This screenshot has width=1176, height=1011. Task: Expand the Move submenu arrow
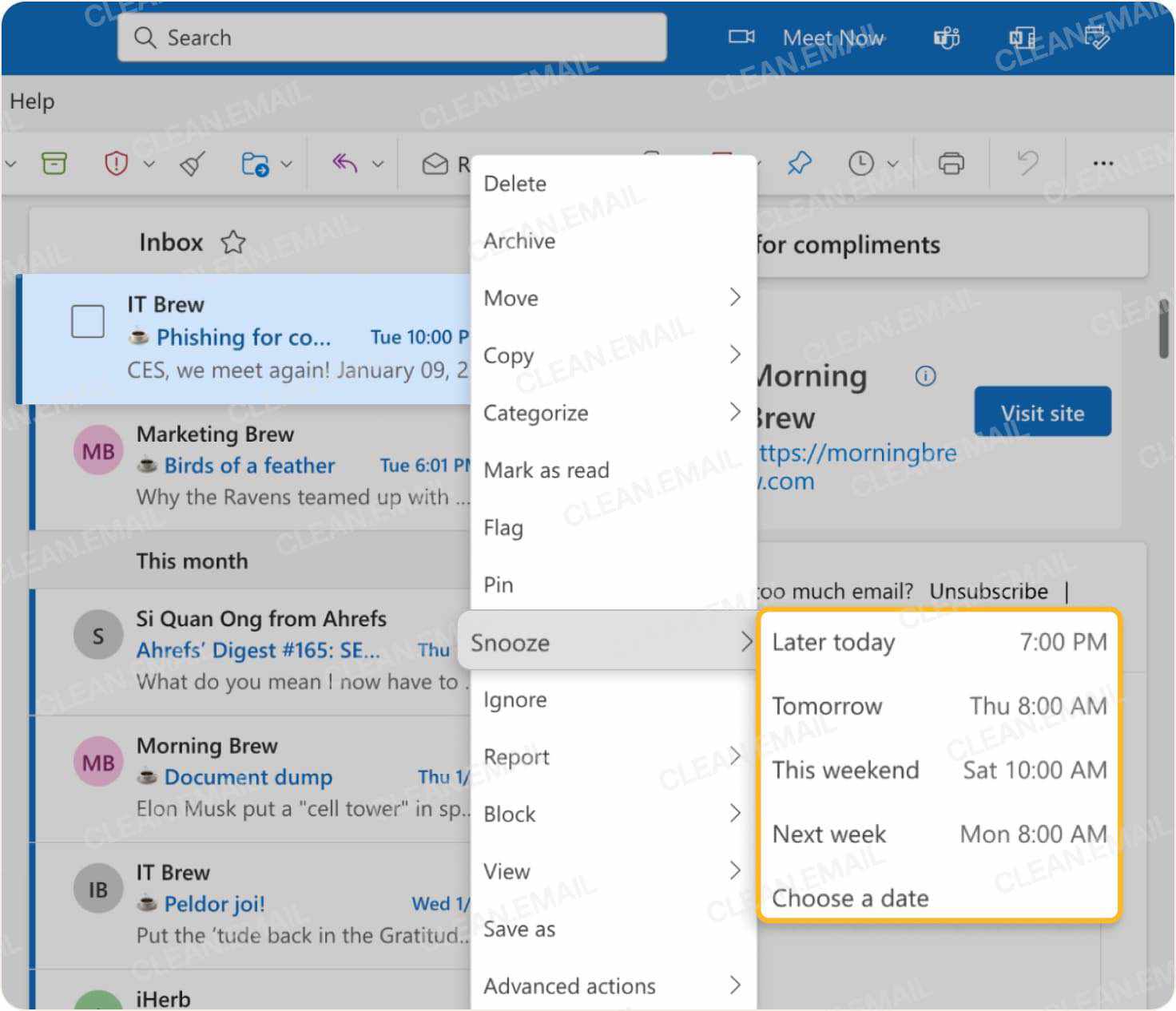click(x=735, y=297)
